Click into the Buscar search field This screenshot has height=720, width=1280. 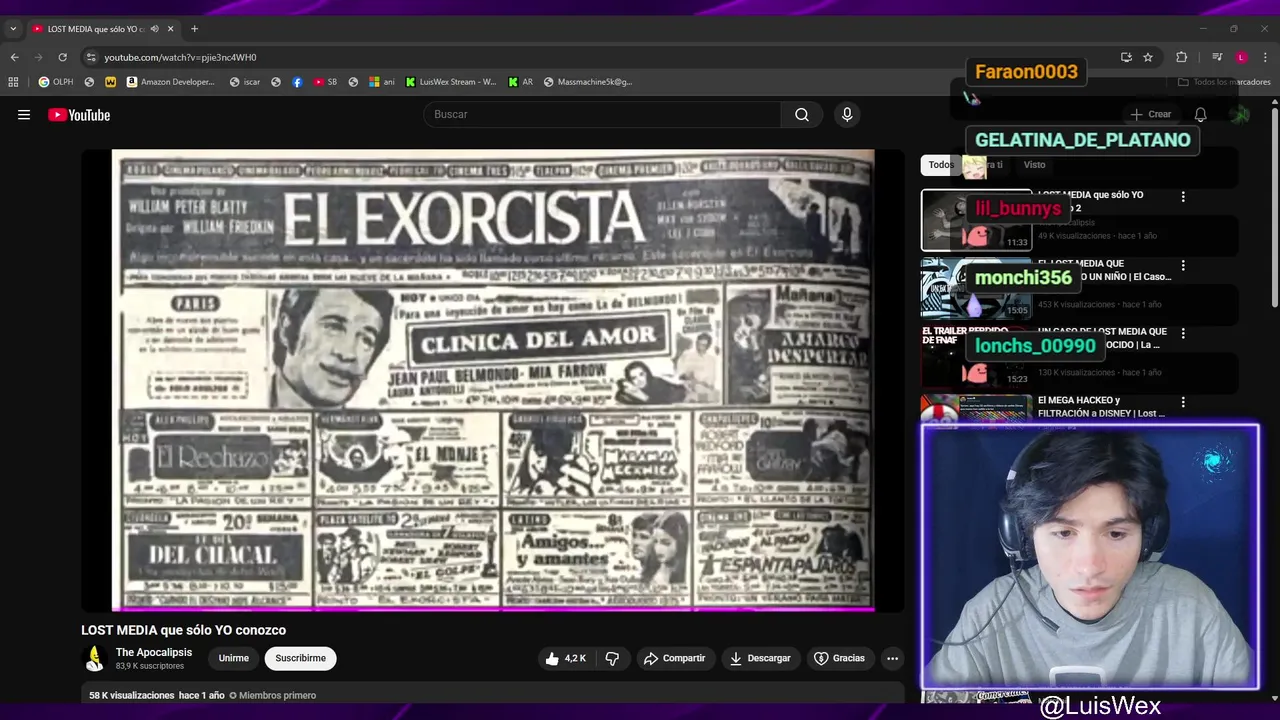[604, 114]
